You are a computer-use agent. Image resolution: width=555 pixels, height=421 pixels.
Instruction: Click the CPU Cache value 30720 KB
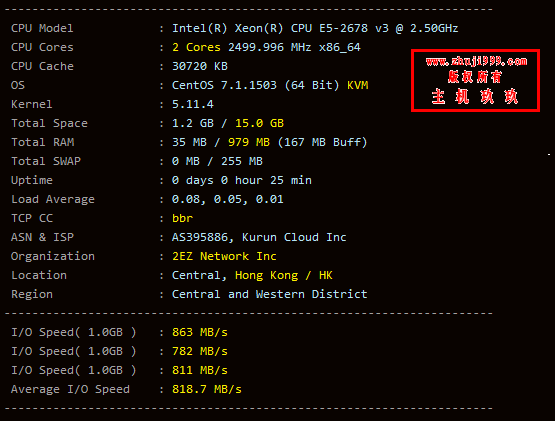pyautogui.click(x=200, y=66)
